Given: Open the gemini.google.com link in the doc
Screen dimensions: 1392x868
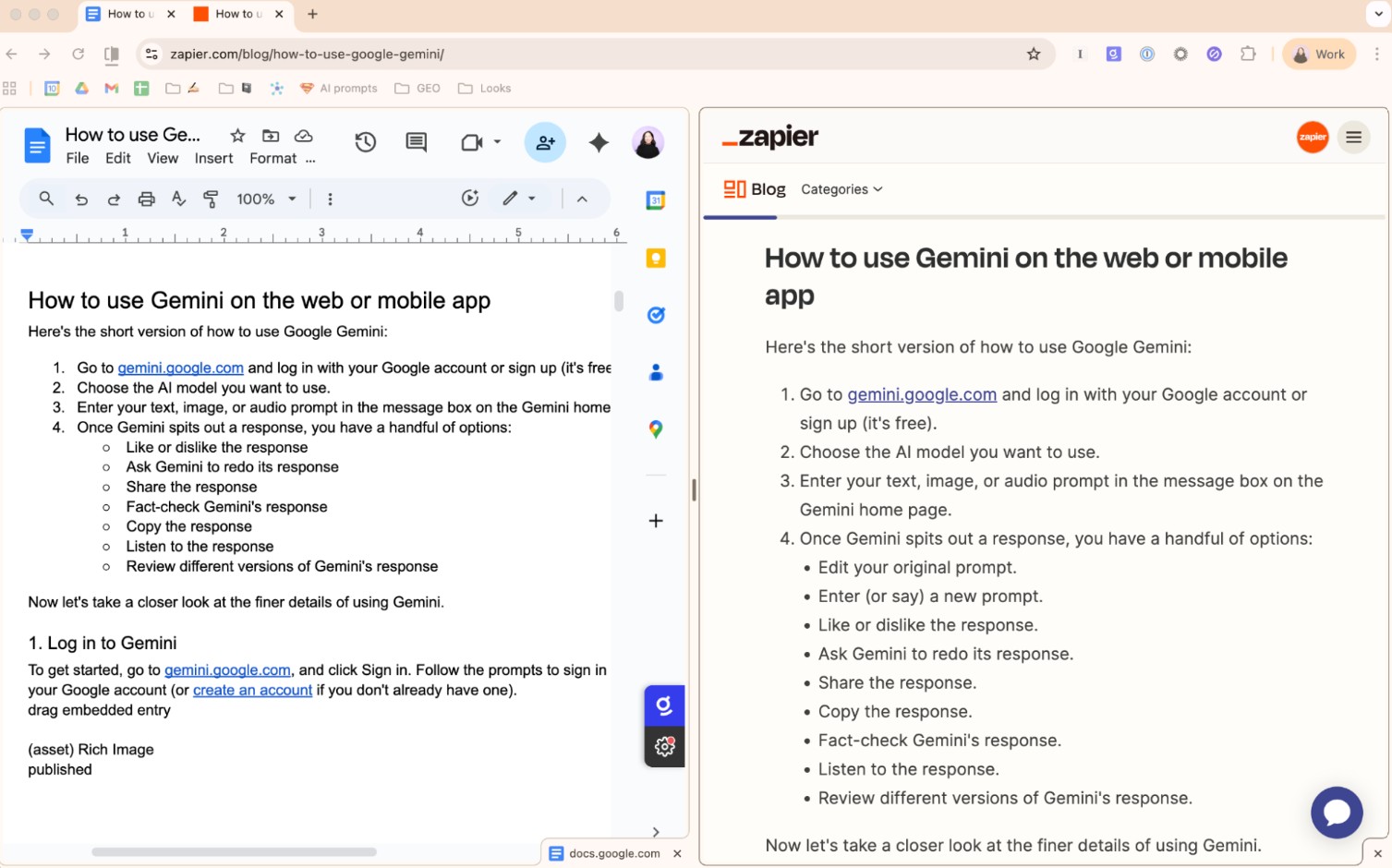Looking at the screenshot, I should (x=181, y=368).
